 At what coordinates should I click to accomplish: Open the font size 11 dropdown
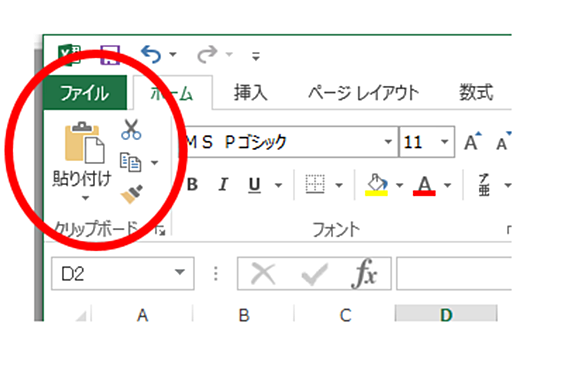tap(444, 142)
